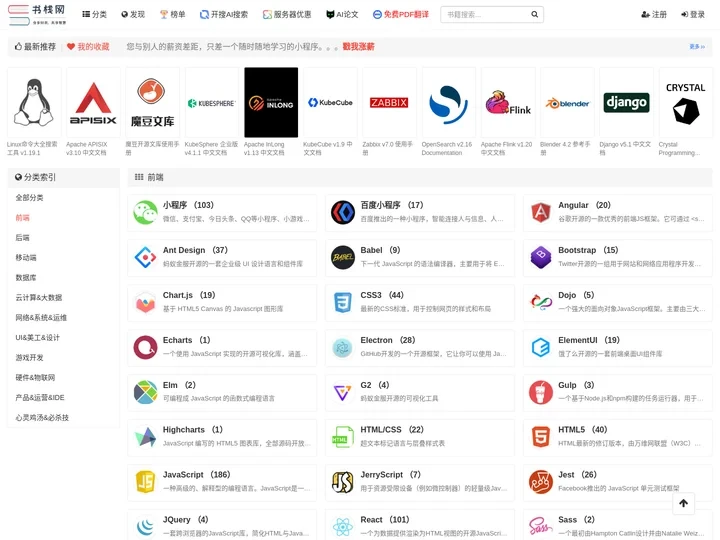Open the KubeSphere book cover
The image size is (720, 540).
[x=212, y=102]
